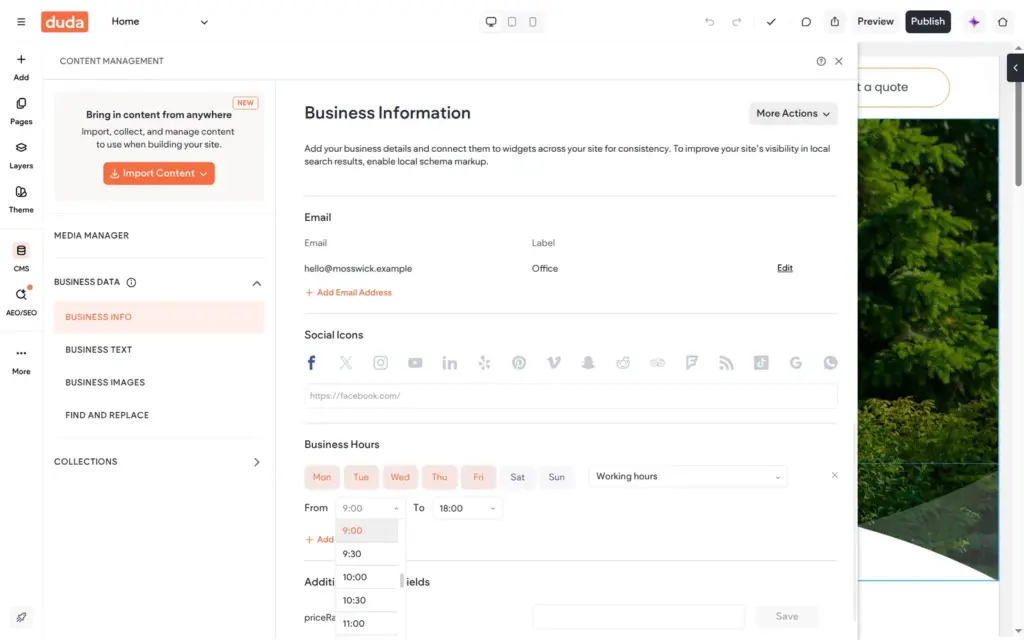
Task: Open the hamburger main menu
Action: point(21,22)
